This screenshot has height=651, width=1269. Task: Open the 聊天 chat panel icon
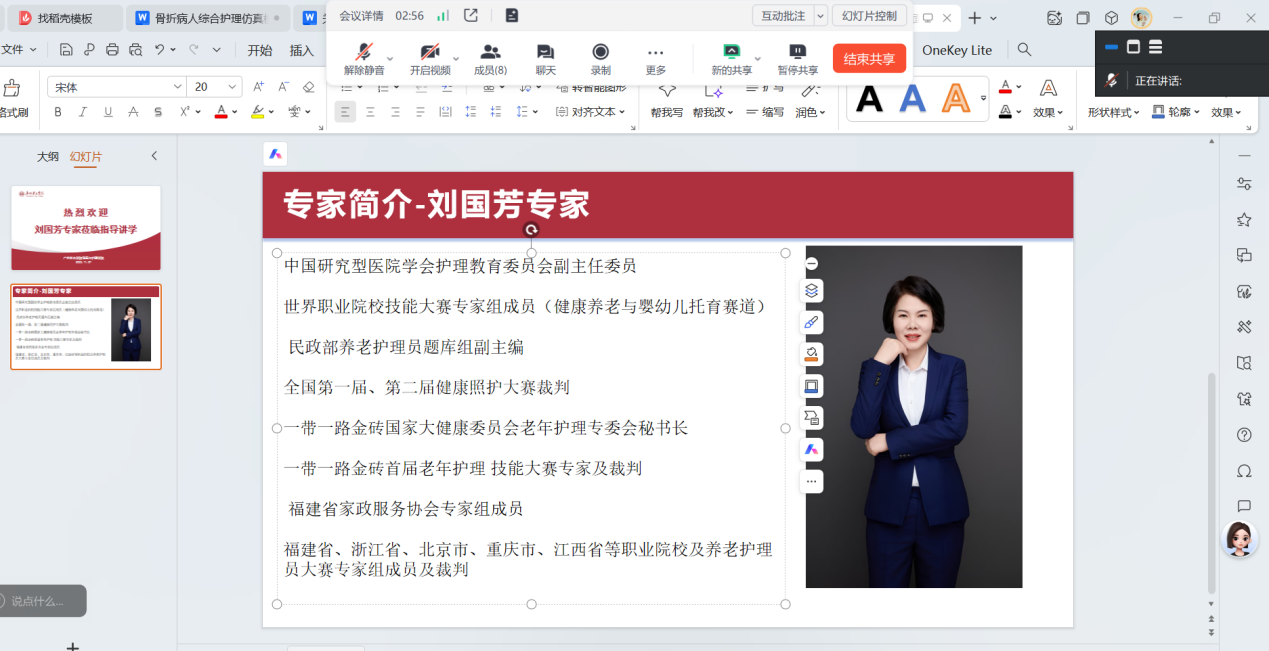(544, 55)
